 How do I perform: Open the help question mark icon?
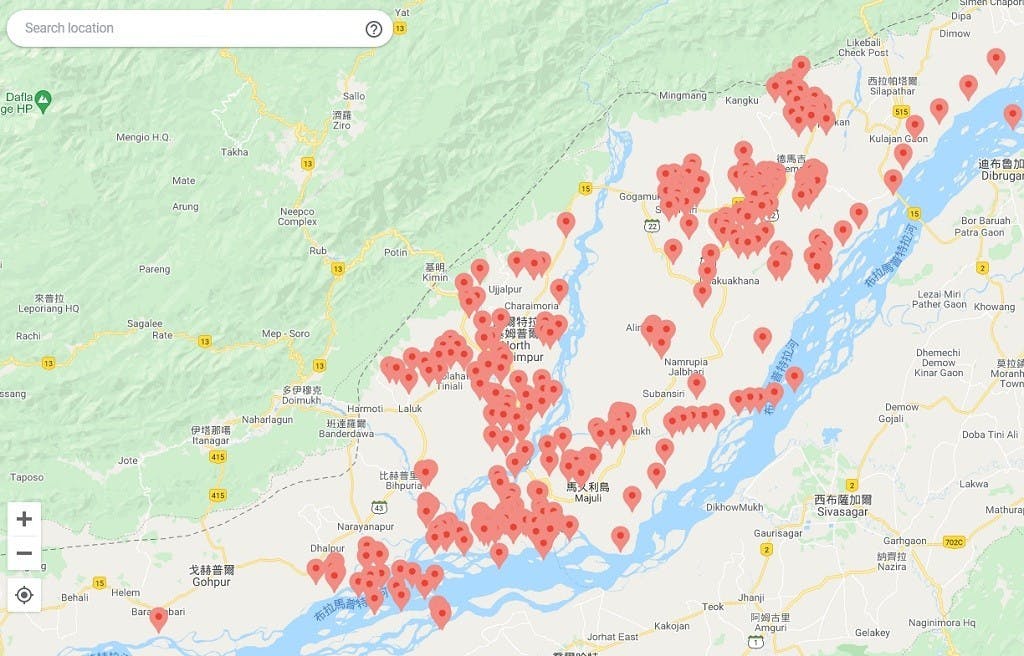pos(374,29)
